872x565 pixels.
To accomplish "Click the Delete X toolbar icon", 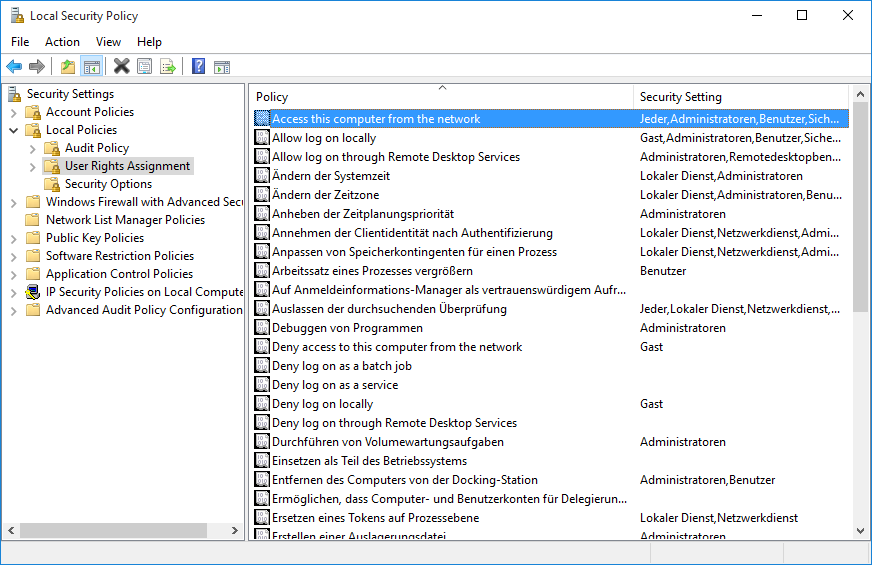I will pos(122,67).
